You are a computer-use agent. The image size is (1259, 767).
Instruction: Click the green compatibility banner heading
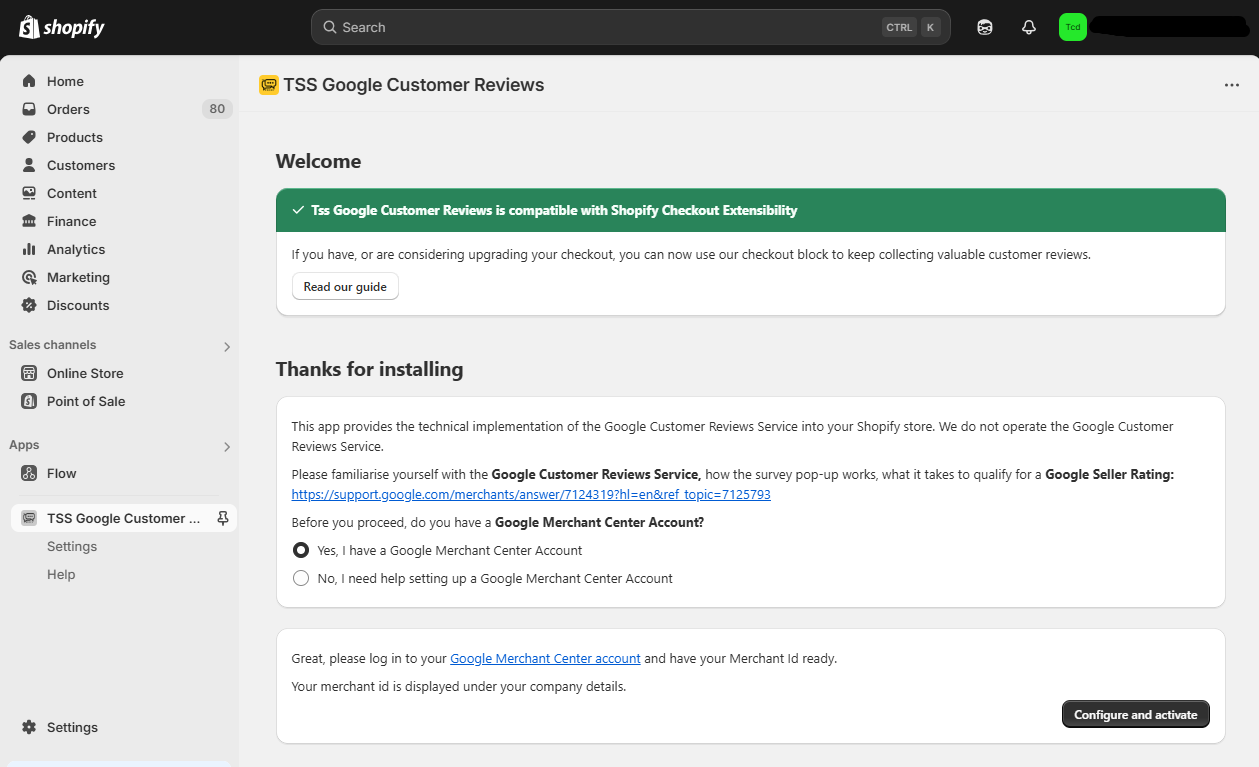click(x=554, y=210)
